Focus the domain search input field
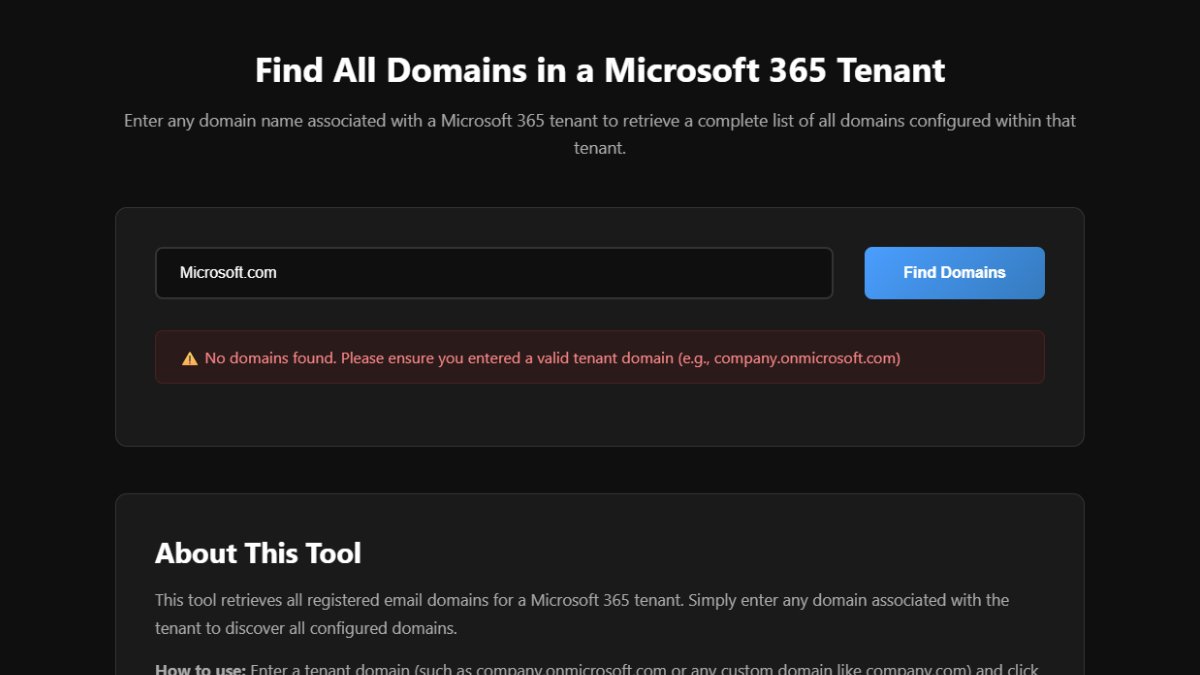This screenshot has height=675, width=1200. pyautogui.click(x=493, y=273)
